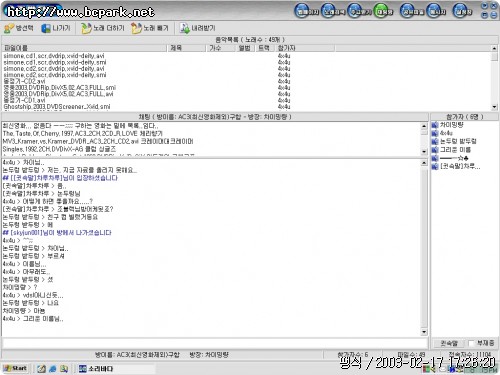This screenshot has width=500, height=375.
Task: Click the 귓속말 whisper button
Action: (449, 343)
